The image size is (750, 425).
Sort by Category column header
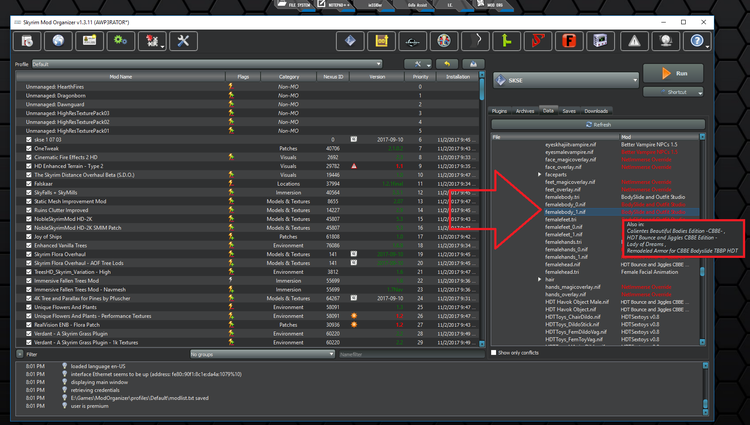coord(289,76)
